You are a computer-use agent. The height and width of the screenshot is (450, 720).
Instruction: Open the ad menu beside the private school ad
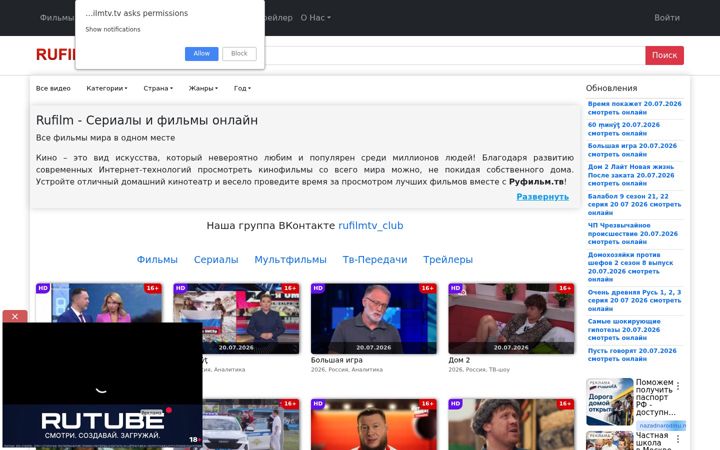click(x=678, y=439)
